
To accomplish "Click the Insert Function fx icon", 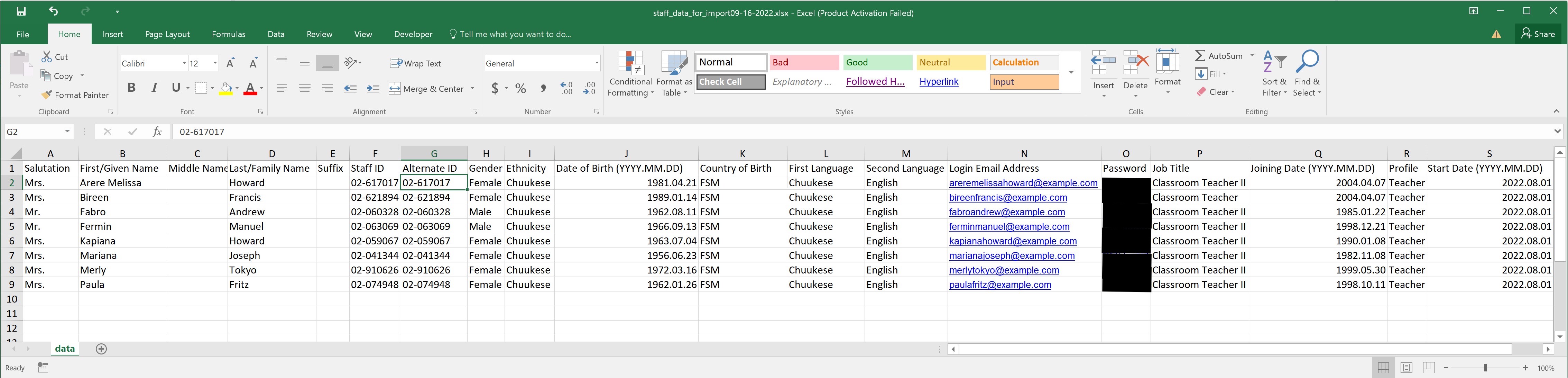I will [x=157, y=132].
